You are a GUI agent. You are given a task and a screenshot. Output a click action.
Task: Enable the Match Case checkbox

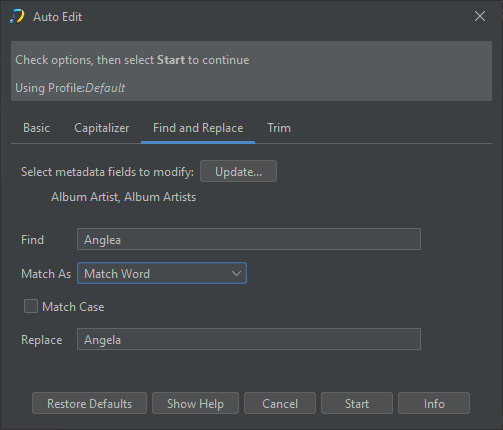[x=31, y=306]
